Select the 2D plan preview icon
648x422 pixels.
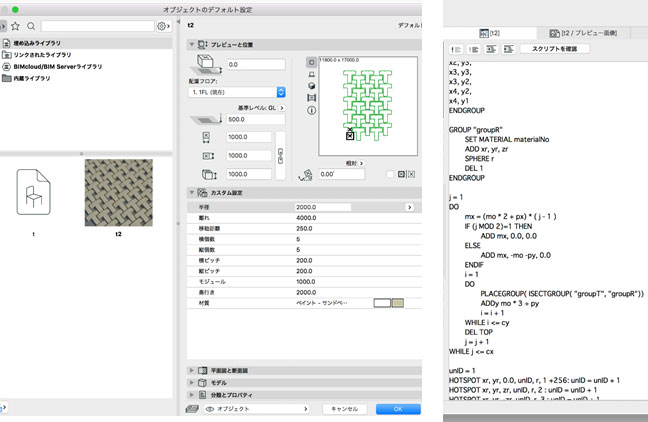(310, 62)
